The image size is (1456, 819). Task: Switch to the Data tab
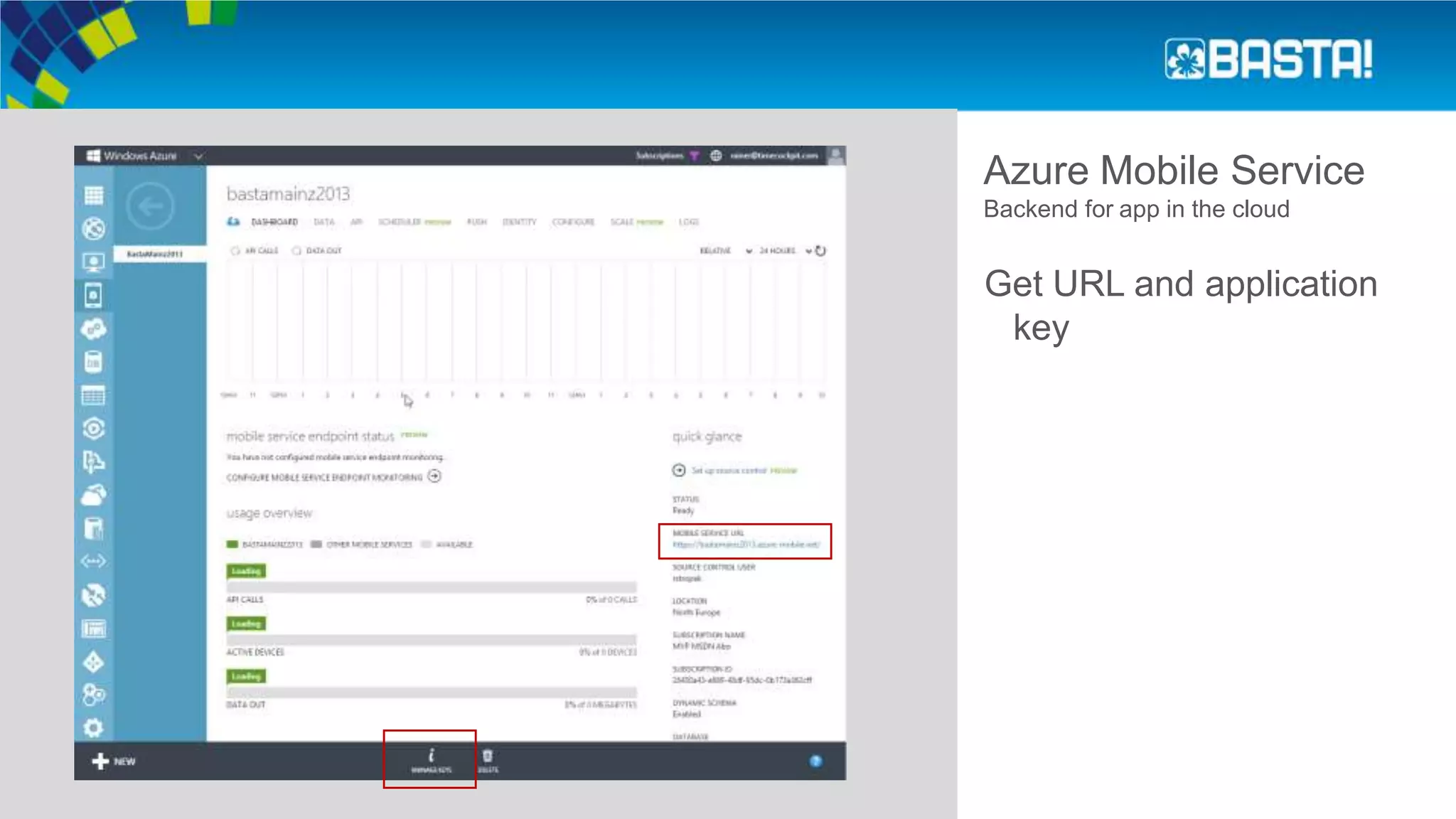(x=324, y=222)
